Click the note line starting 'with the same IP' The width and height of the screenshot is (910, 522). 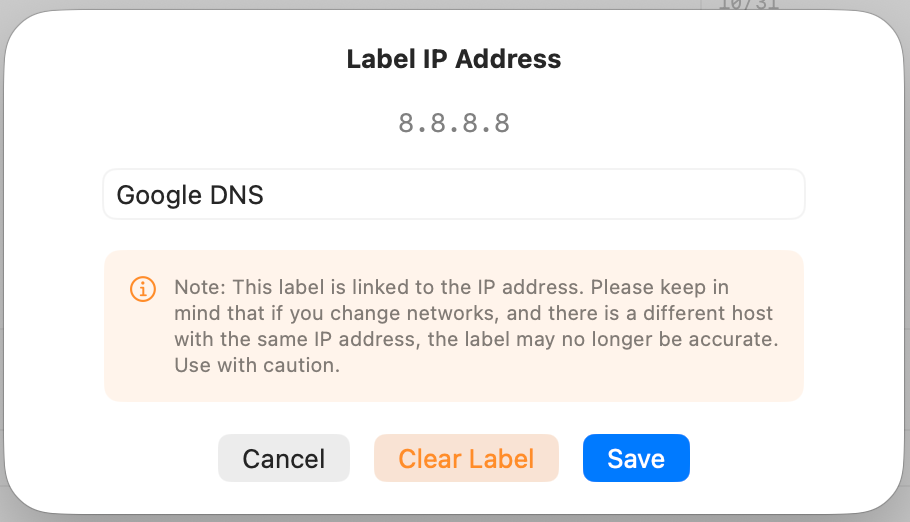pyautogui.click(x=475, y=339)
